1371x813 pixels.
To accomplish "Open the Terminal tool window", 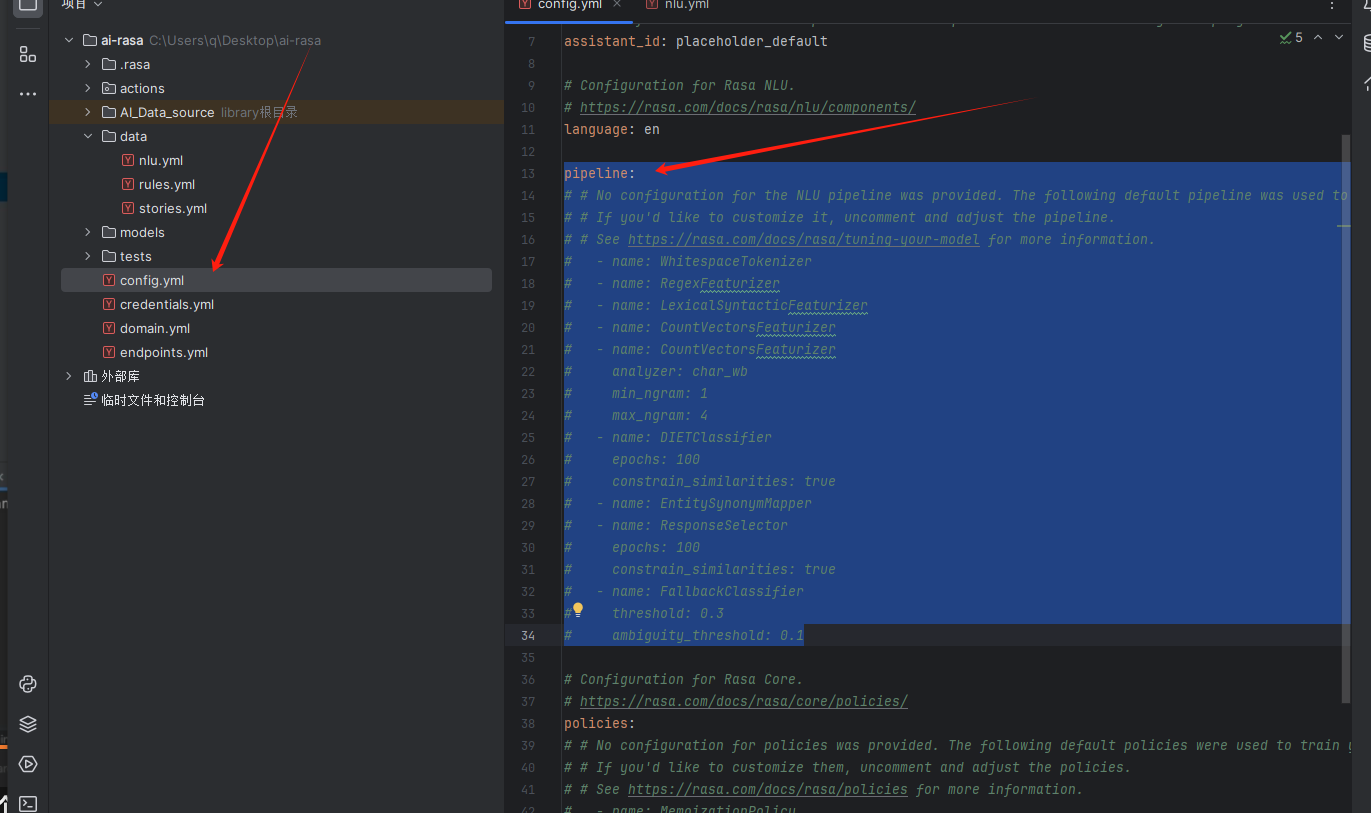I will coord(28,803).
